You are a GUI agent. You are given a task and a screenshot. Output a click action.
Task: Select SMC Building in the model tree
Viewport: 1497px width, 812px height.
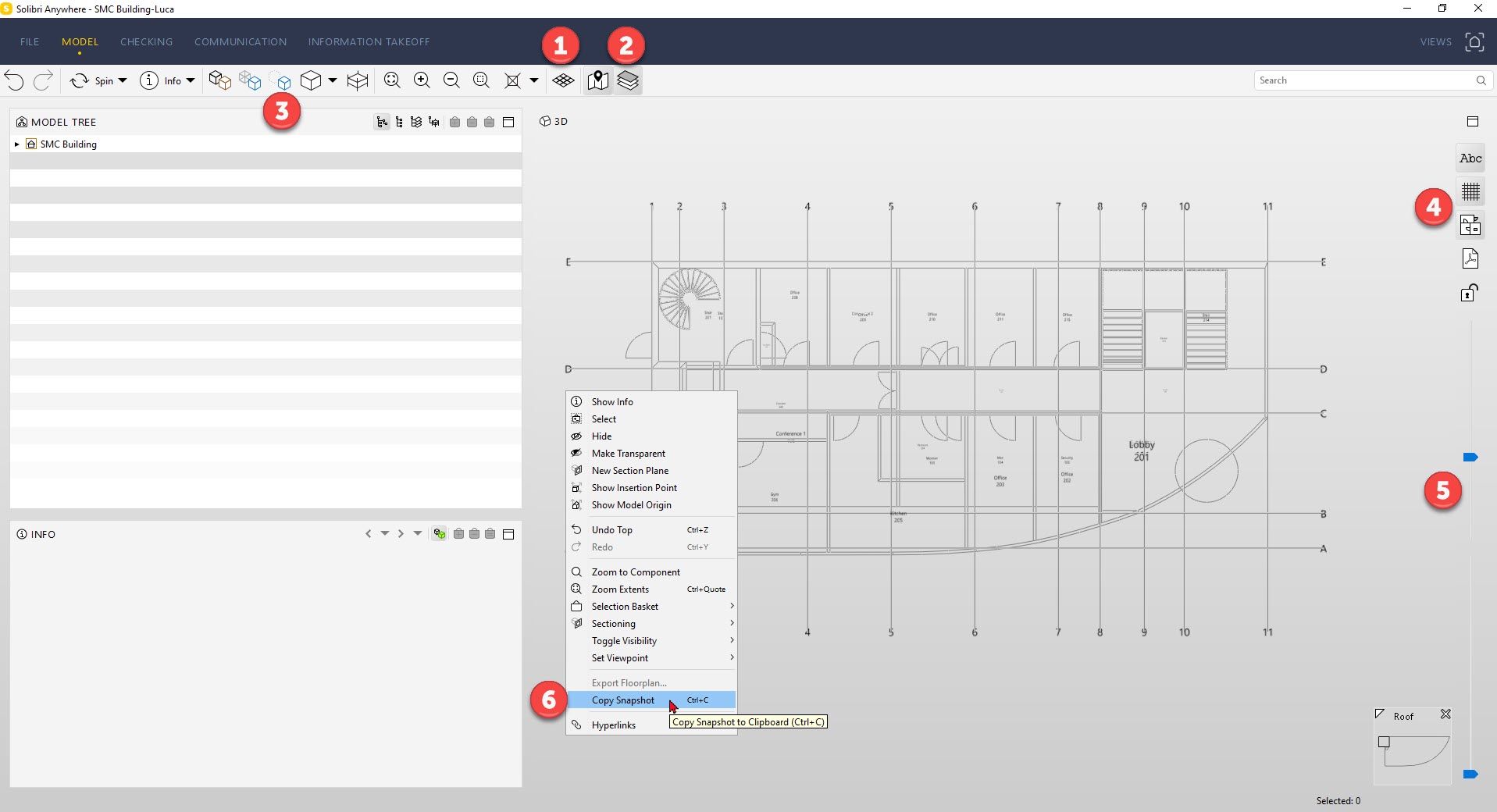tap(69, 144)
